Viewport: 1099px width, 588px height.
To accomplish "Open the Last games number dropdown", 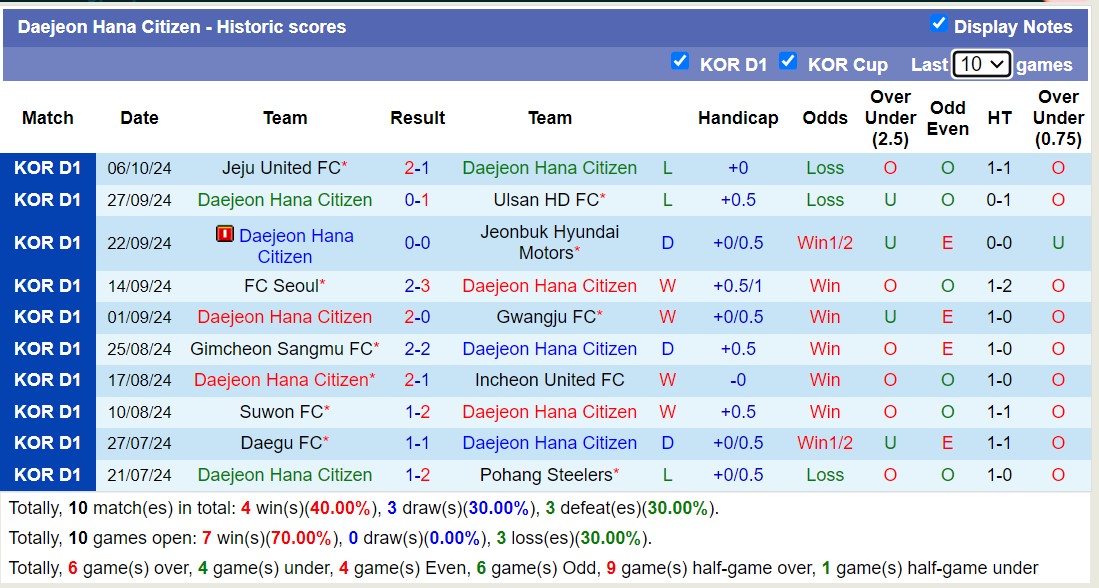I will point(982,63).
